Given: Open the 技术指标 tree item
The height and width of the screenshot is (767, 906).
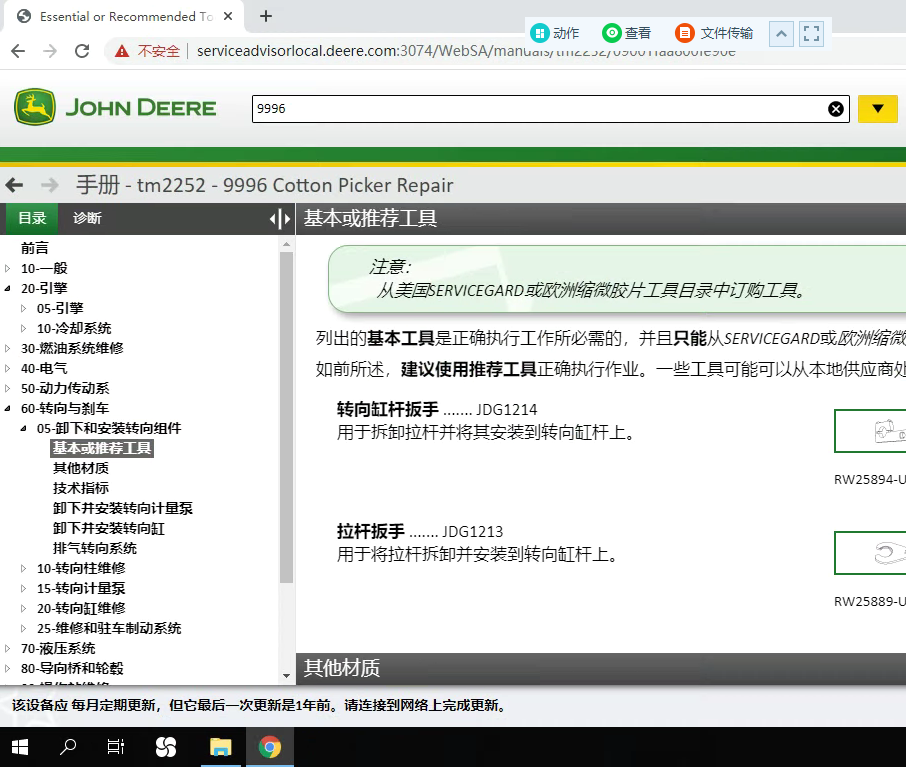Looking at the screenshot, I should point(81,488).
